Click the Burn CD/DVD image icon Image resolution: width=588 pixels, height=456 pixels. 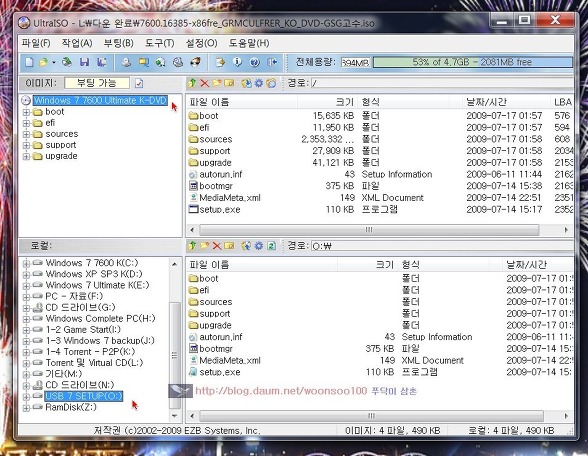click(195, 62)
